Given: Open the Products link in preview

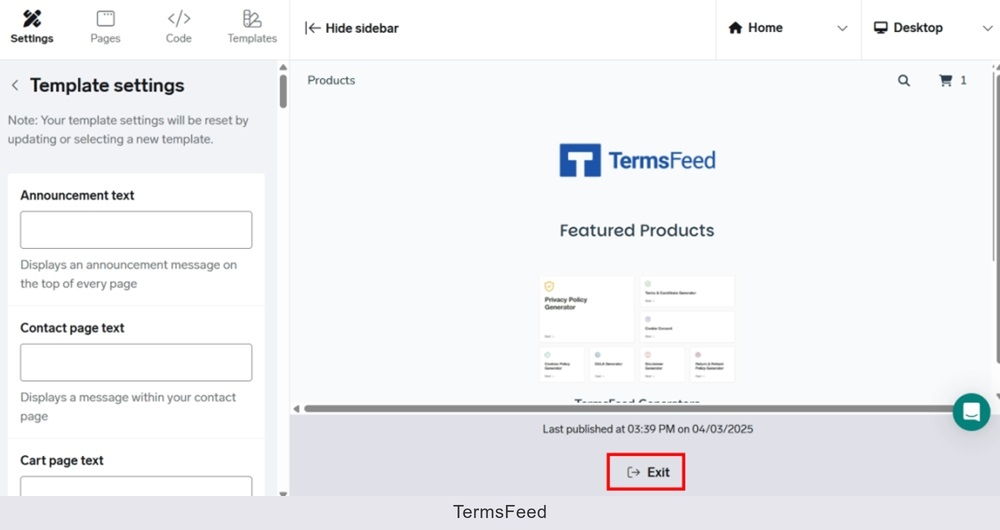Looking at the screenshot, I should [x=331, y=80].
